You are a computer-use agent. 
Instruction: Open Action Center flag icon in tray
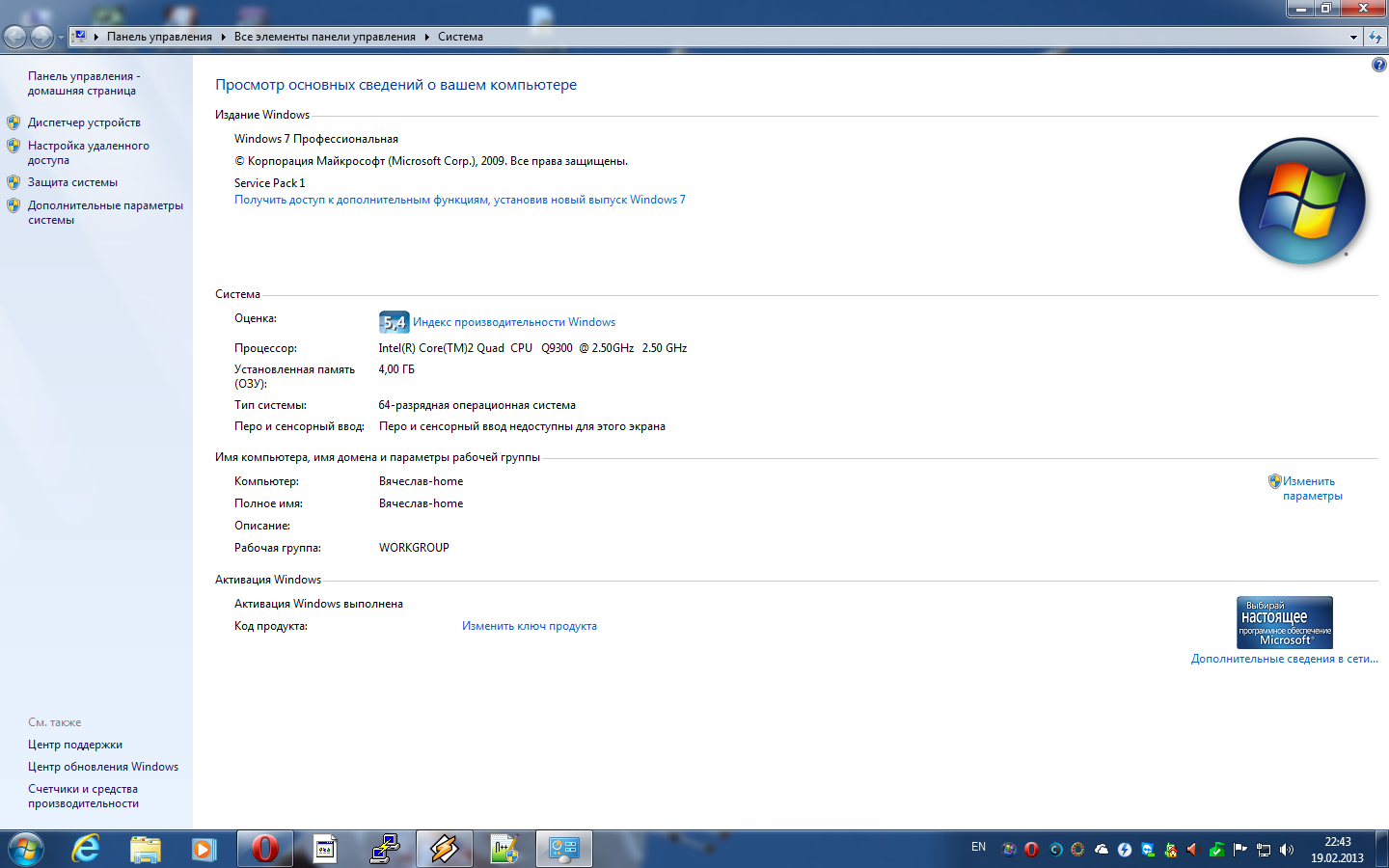(x=1240, y=850)
